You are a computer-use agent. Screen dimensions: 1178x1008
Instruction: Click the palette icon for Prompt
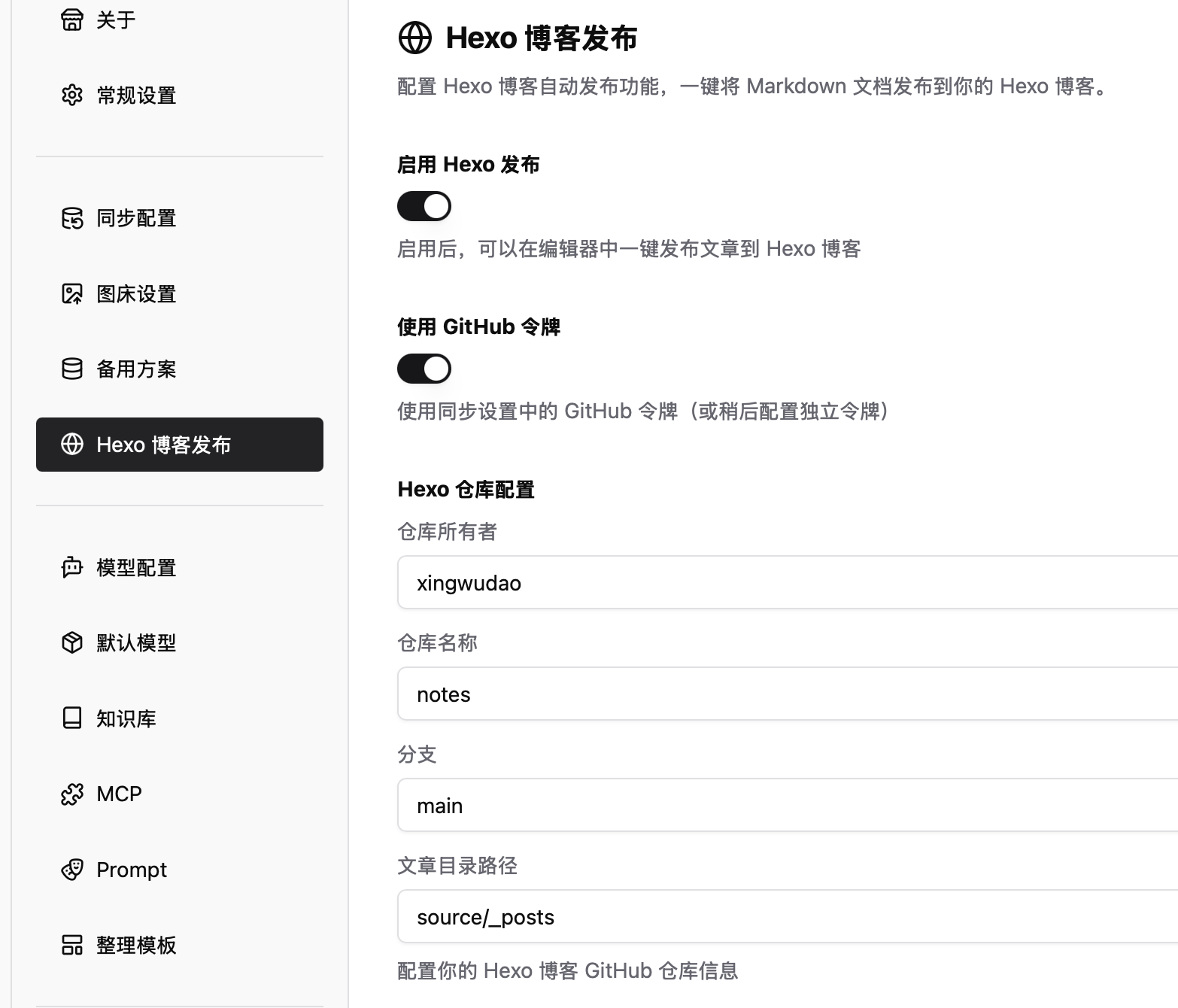tap(72, 870)
